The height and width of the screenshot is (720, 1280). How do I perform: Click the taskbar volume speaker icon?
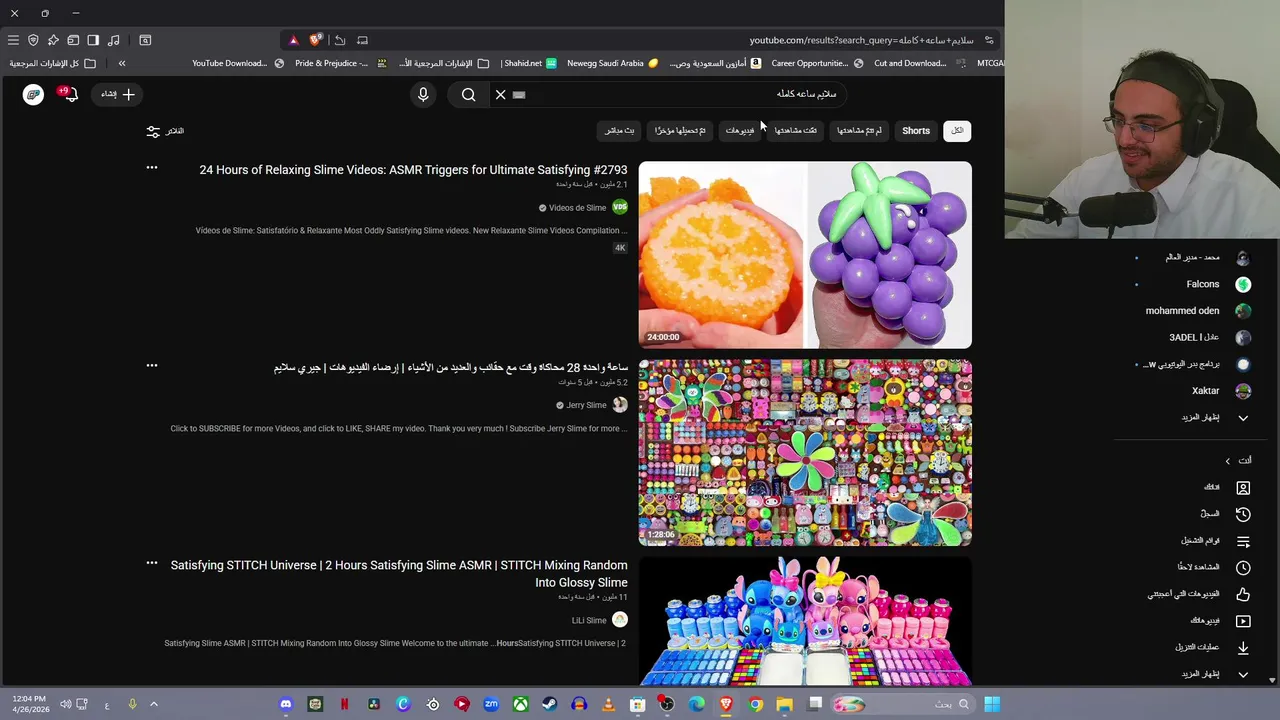65,704
